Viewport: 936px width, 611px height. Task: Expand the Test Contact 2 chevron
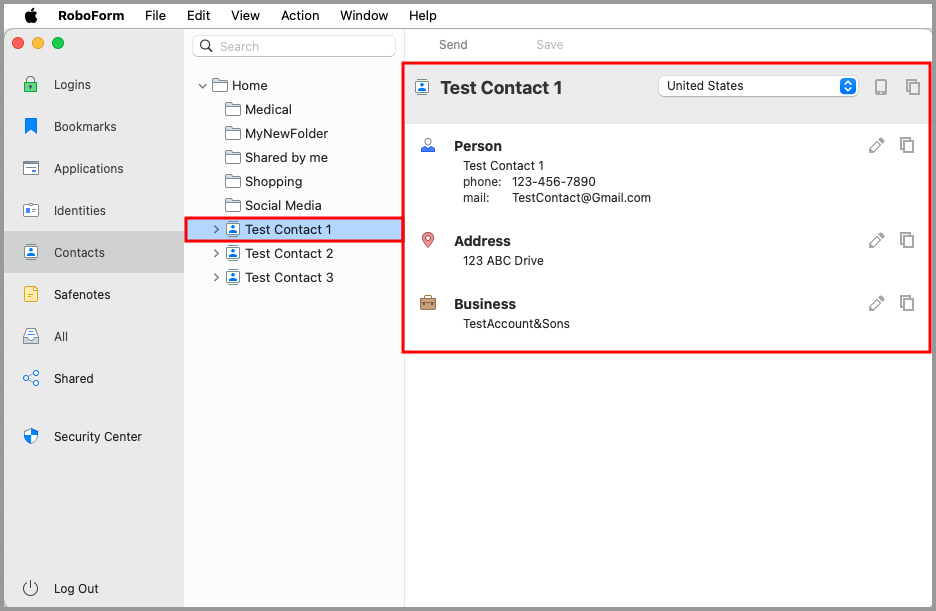(216, 253)
